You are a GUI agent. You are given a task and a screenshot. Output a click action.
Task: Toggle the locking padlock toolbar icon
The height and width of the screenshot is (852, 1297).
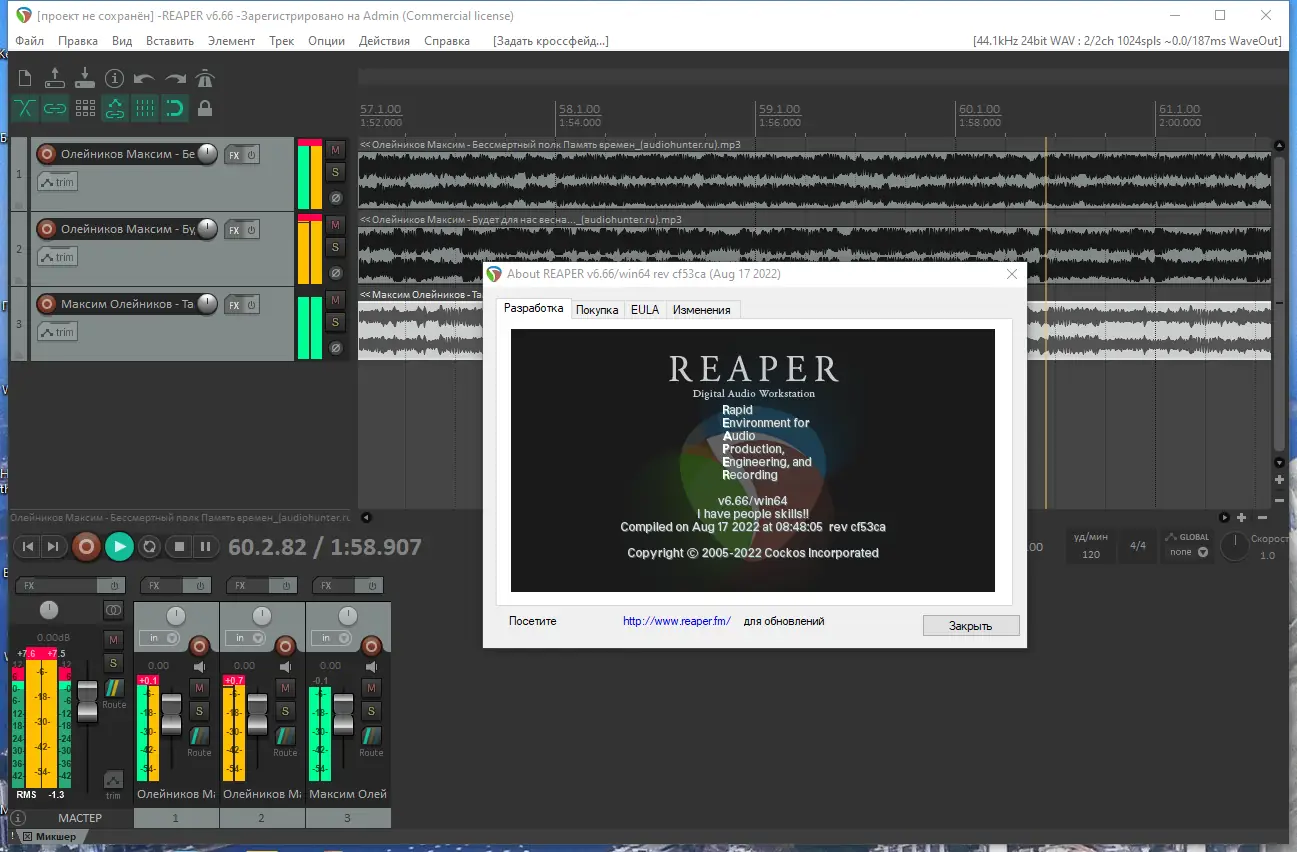[205, 108]
